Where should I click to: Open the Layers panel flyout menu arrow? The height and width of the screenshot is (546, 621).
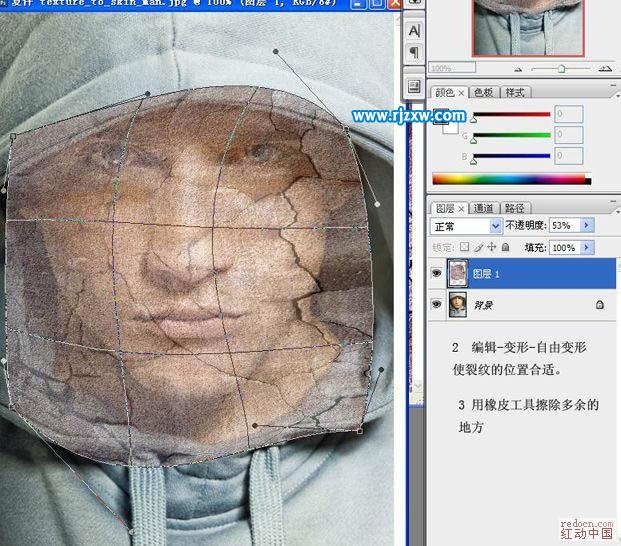617,211
